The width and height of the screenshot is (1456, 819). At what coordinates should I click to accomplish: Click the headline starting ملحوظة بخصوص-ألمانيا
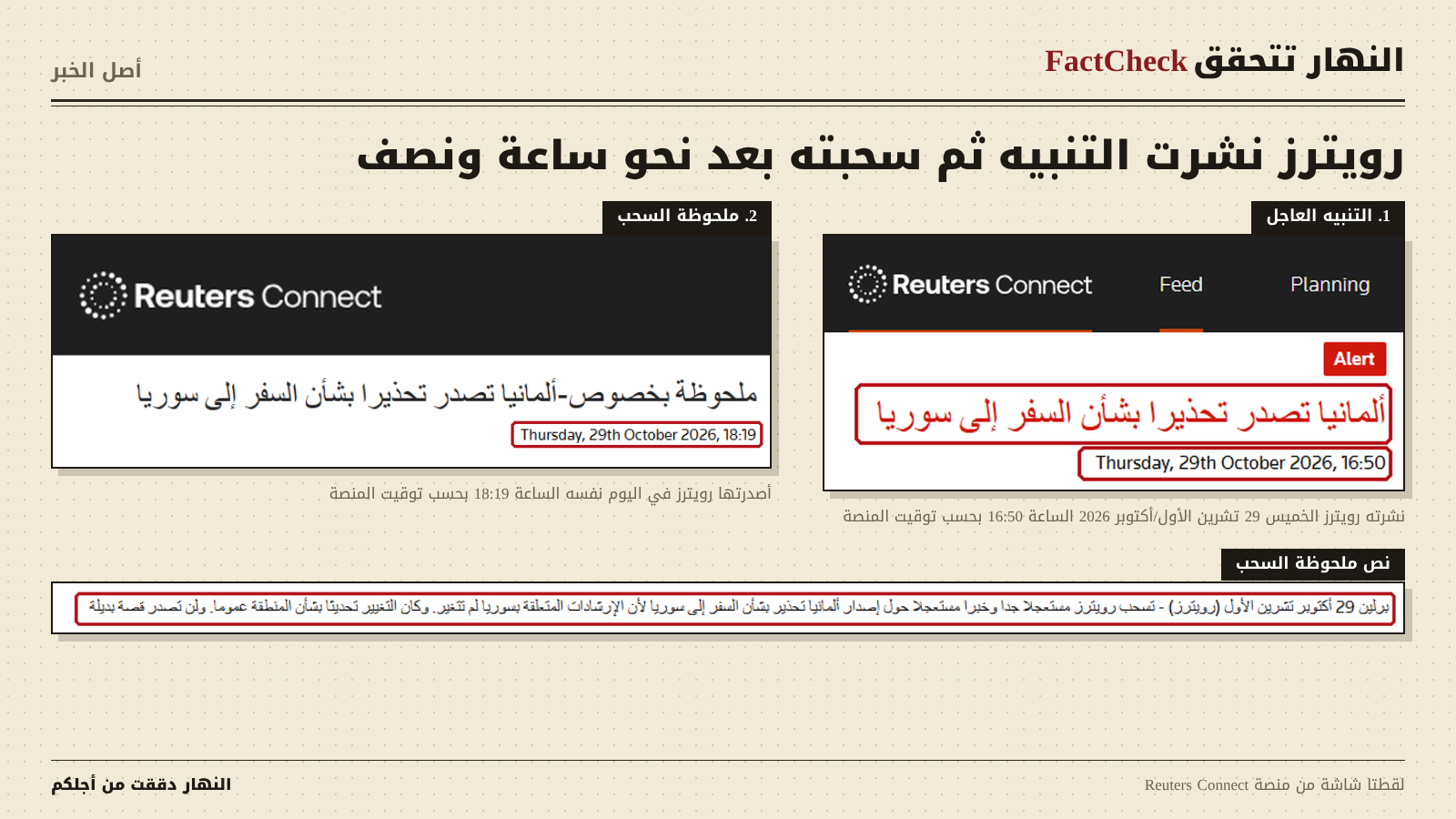[447, 393]
